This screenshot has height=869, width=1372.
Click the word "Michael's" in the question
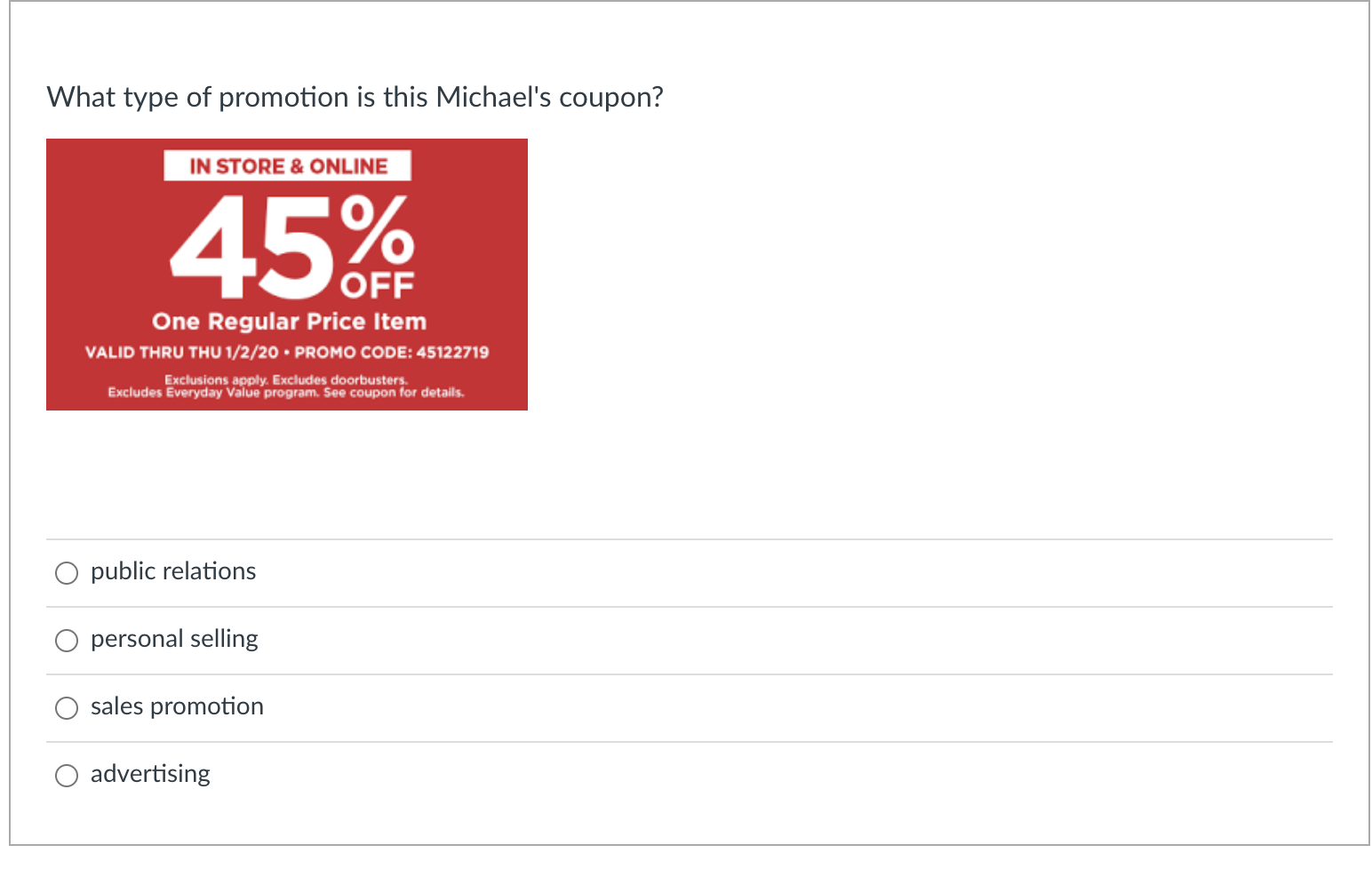click(493, 97)
